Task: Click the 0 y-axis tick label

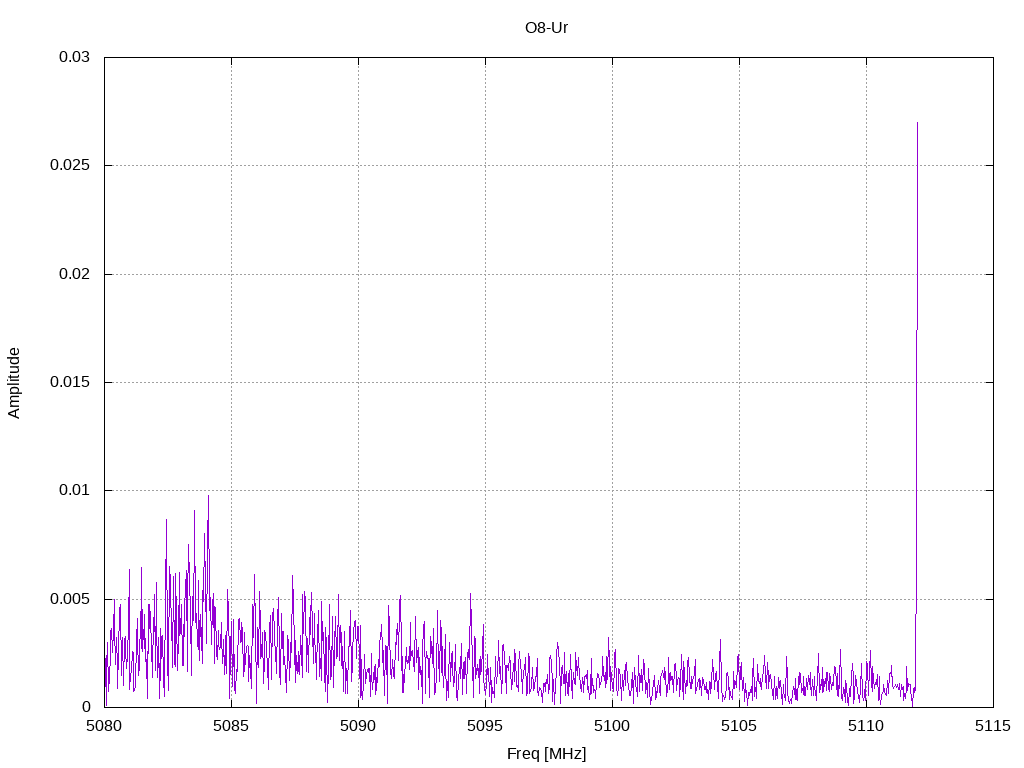Action: pyautogui.click(x=86, y=707)
